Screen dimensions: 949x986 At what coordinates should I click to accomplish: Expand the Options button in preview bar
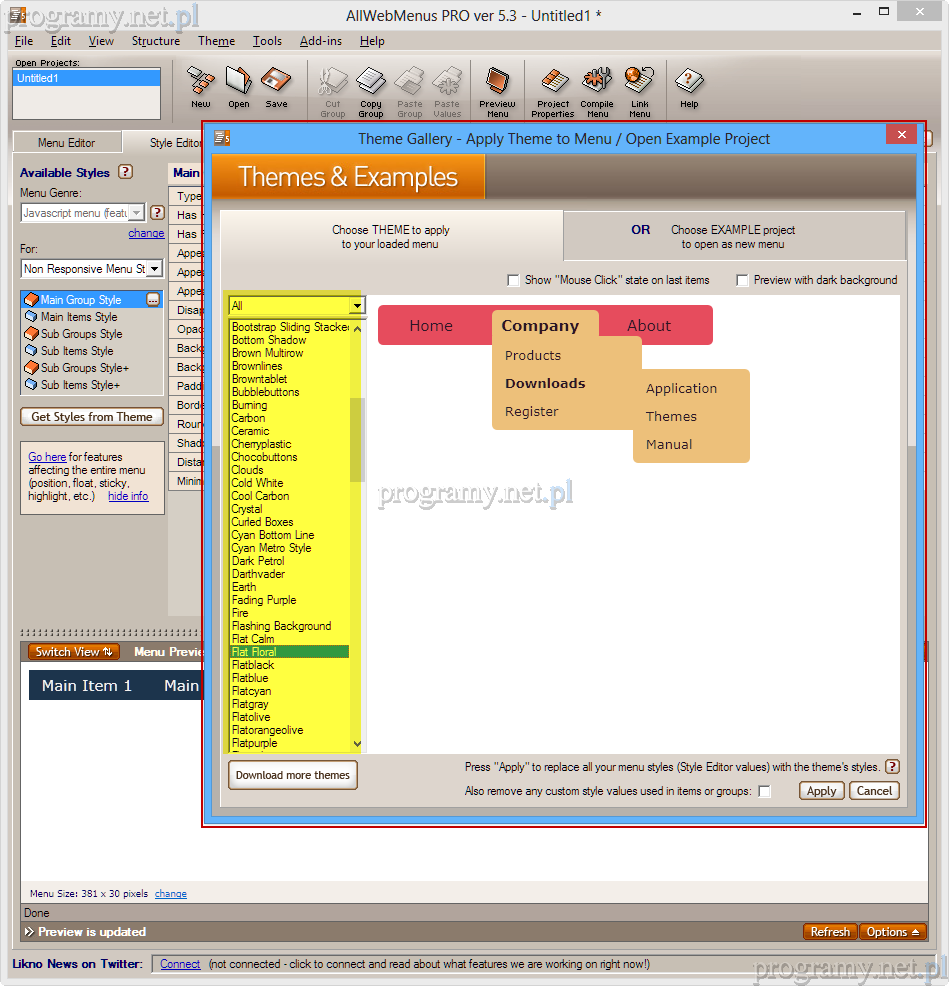893,932
